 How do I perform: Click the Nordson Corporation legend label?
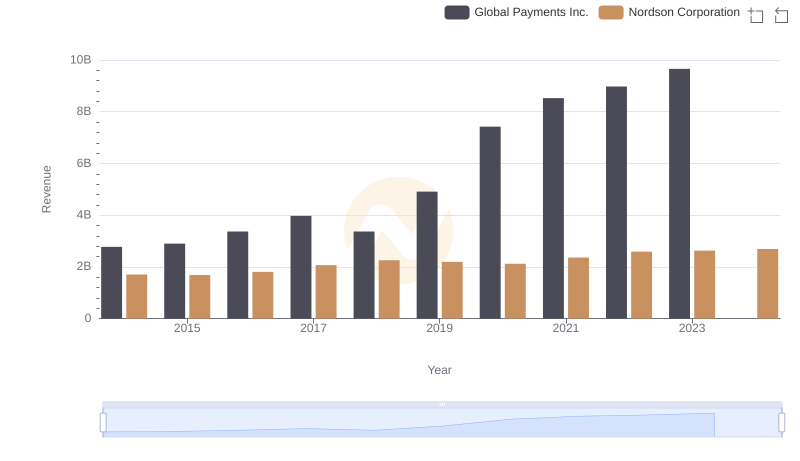[x=684, y=12]
